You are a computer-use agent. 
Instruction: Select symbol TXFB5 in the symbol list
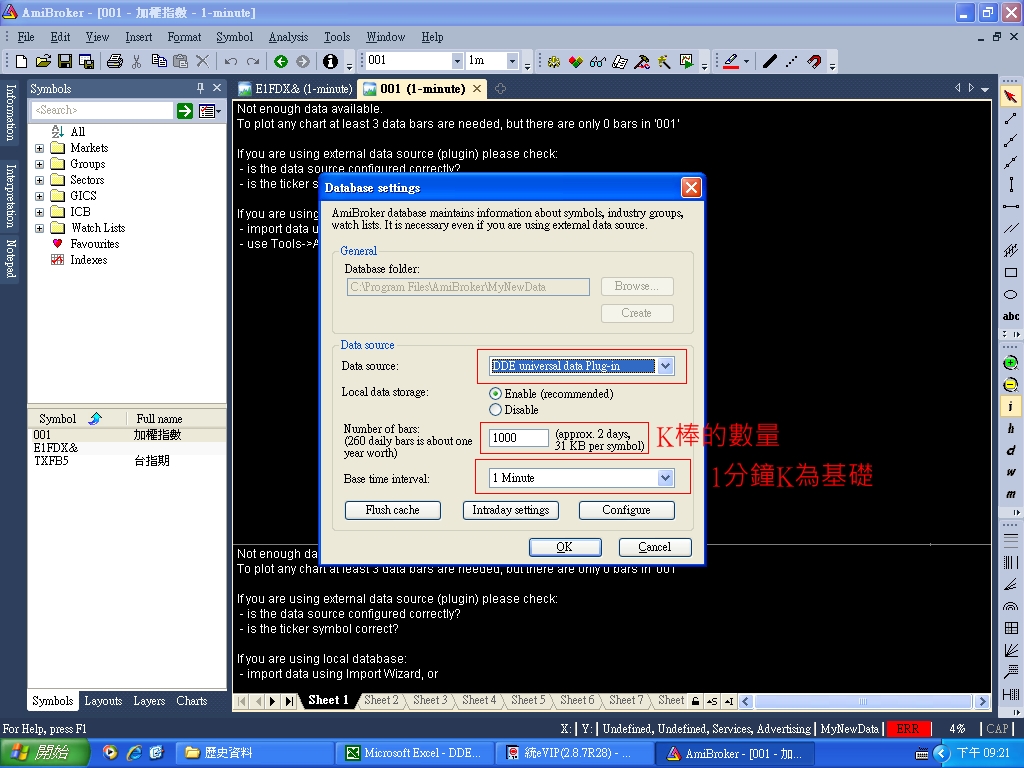[x=127, y=461]
